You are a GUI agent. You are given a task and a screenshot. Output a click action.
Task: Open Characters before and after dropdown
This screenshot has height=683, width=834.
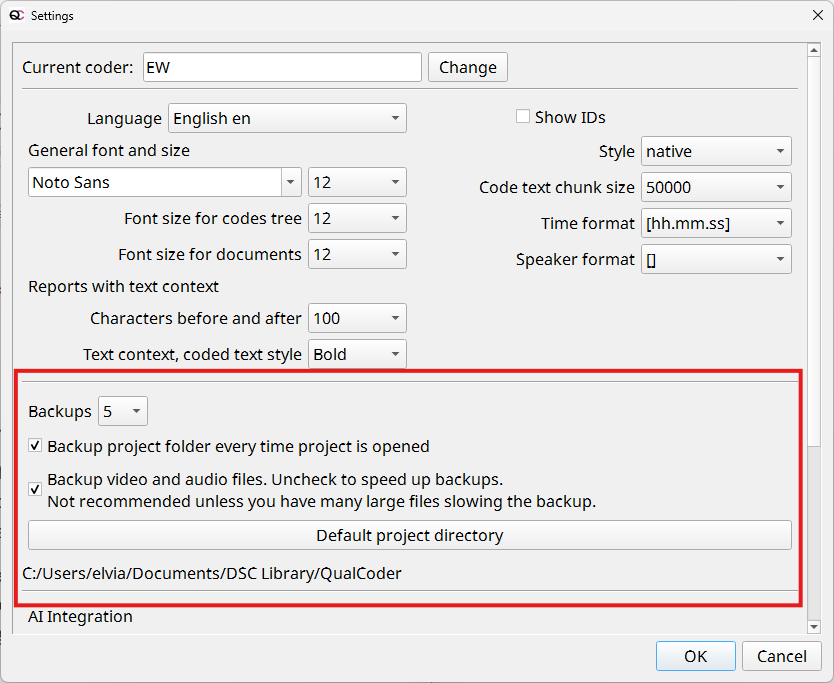pyautogui.click(x=357, y=318)
